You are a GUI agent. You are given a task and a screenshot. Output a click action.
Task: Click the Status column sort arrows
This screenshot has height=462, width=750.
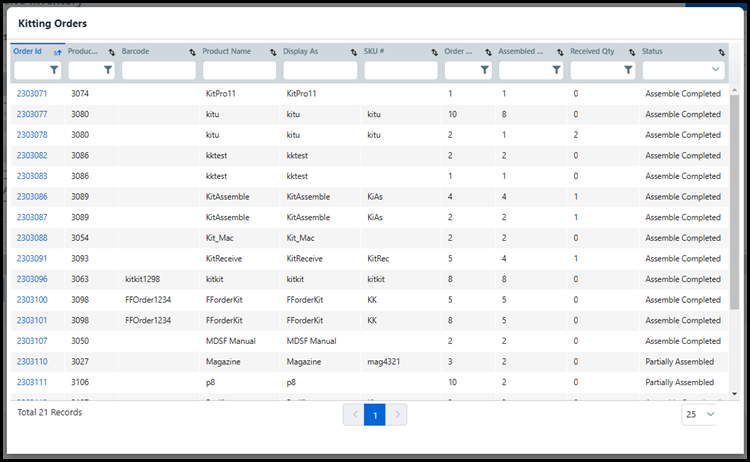721,52
